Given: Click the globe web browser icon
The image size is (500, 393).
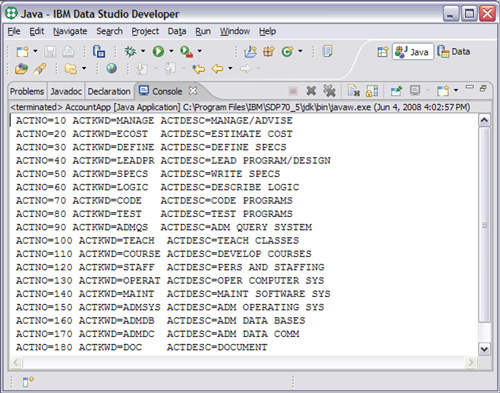Looking at the screenshot, I should pos(111,68).
